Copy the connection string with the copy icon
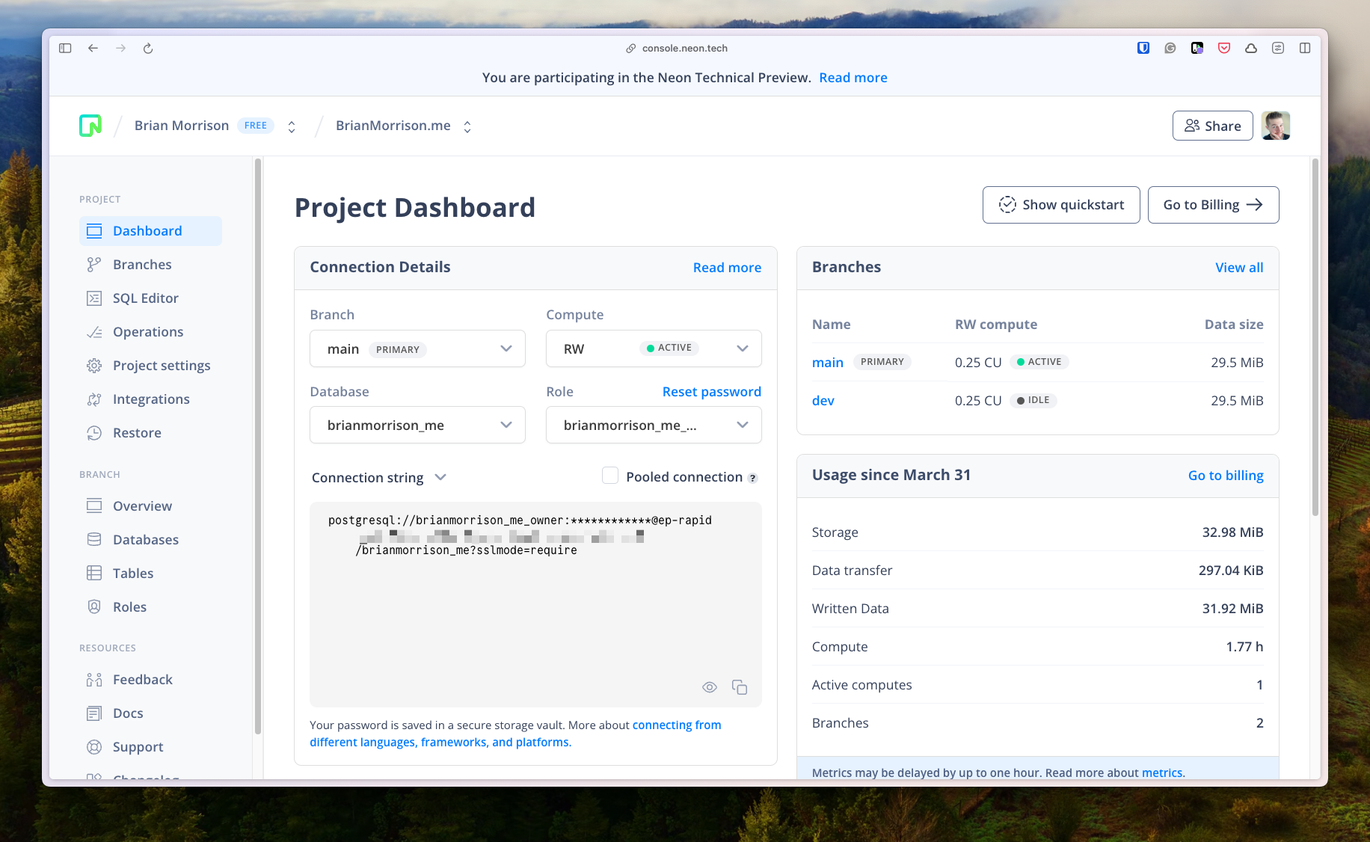 click(x=740, y=687)
